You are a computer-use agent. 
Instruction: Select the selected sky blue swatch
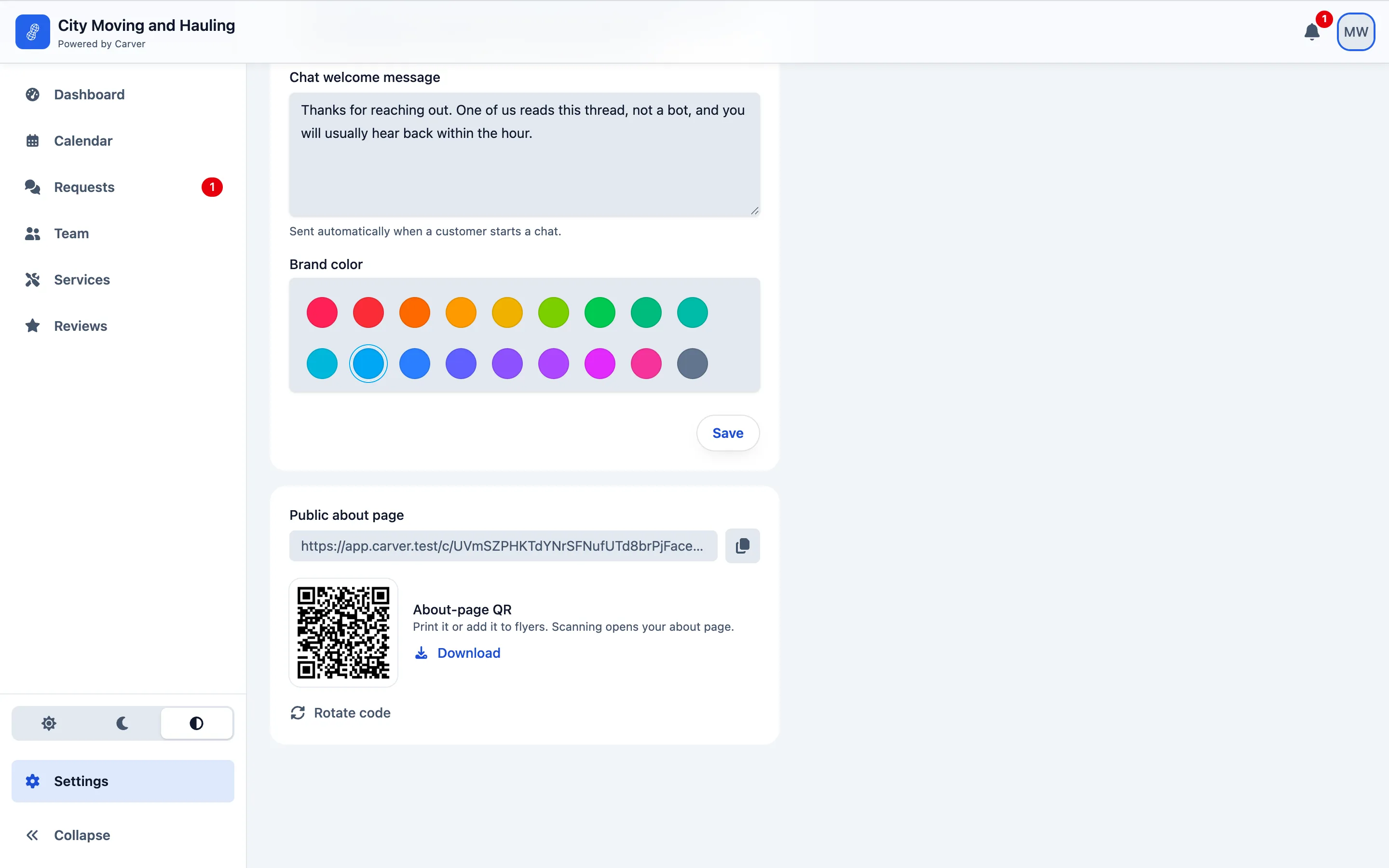tap(368, 364)
